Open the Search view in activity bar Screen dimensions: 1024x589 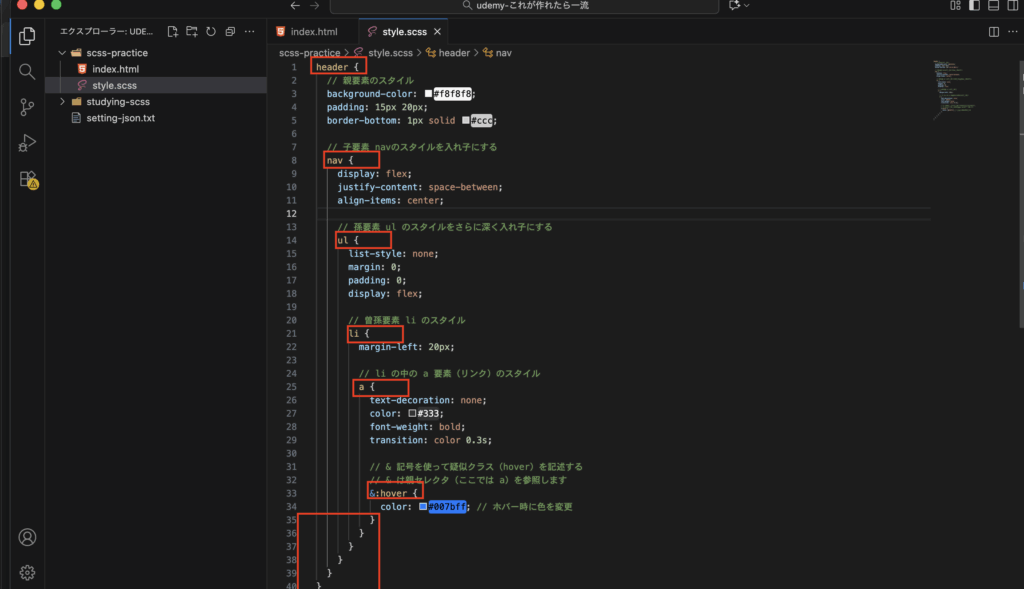27,71
